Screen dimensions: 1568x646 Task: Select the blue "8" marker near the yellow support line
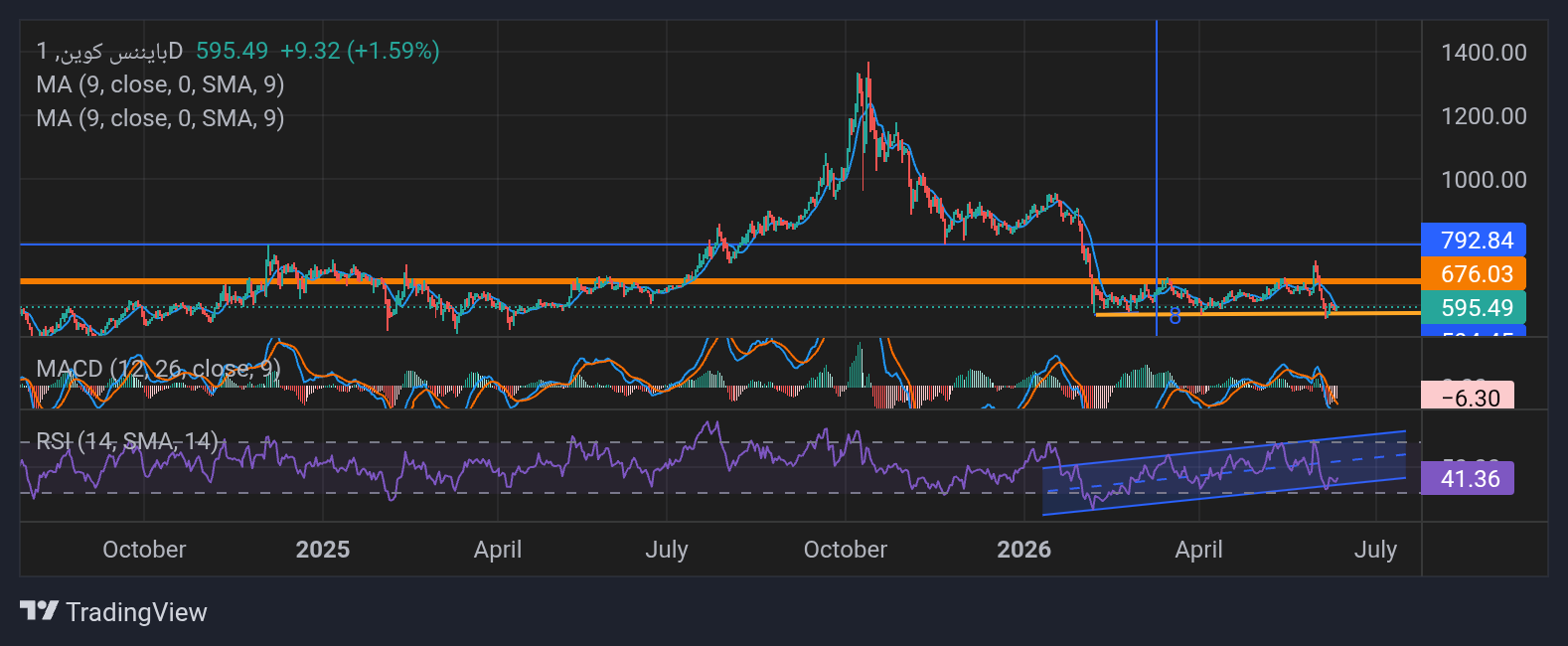pos(1175,317)
